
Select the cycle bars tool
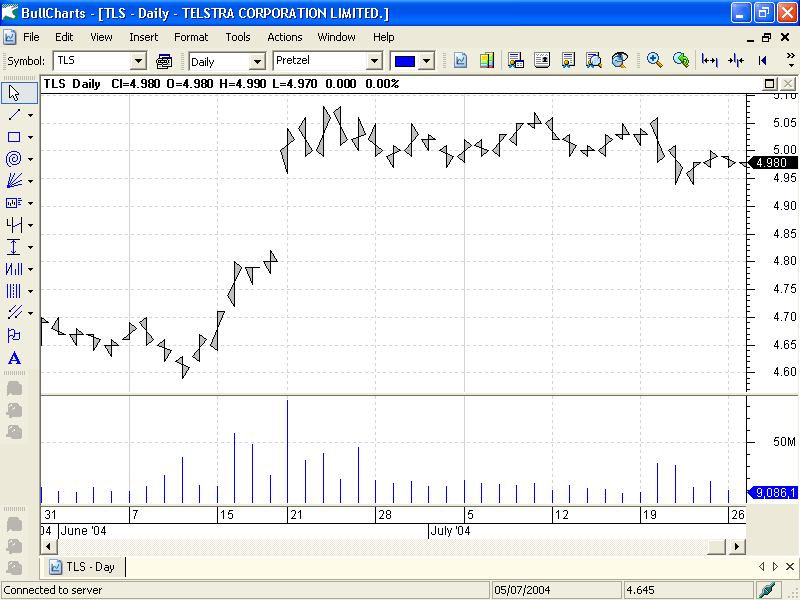coord(14,269)
